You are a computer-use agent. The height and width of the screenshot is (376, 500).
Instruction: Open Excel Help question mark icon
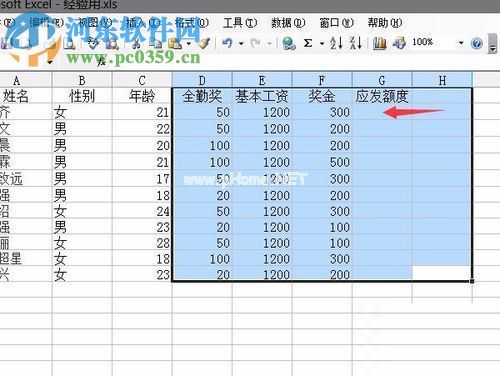click(x=477, y=43)
